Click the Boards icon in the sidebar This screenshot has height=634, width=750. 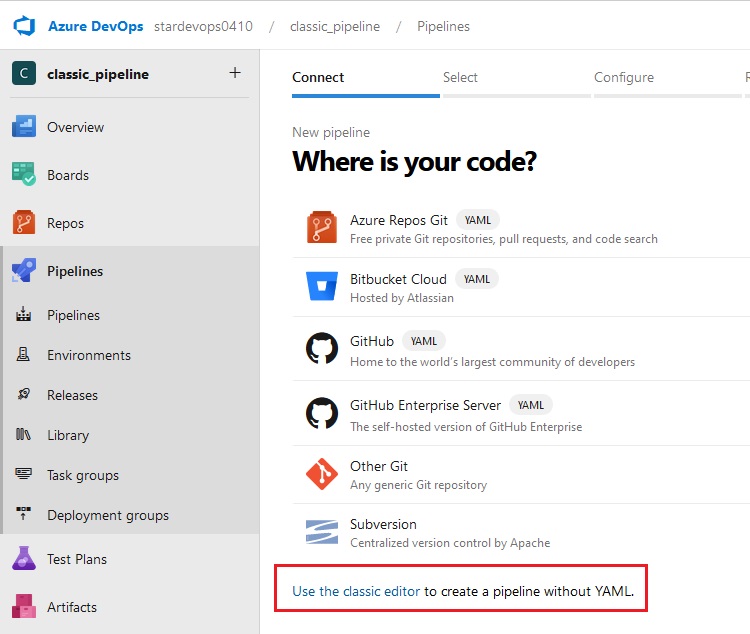point(24,174)
